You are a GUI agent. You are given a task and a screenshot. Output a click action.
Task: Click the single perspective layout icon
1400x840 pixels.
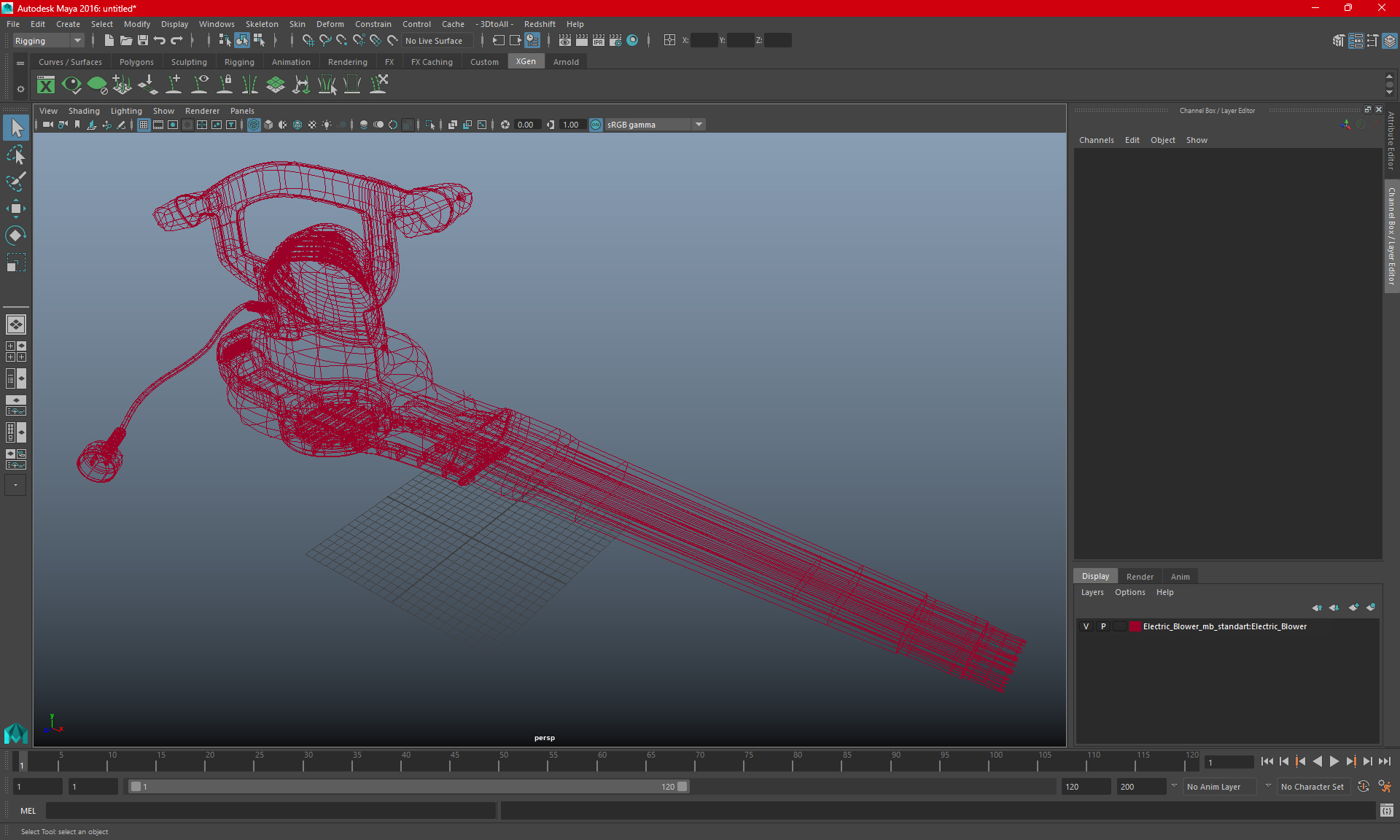pyautogui.click(x=16, y=324)
